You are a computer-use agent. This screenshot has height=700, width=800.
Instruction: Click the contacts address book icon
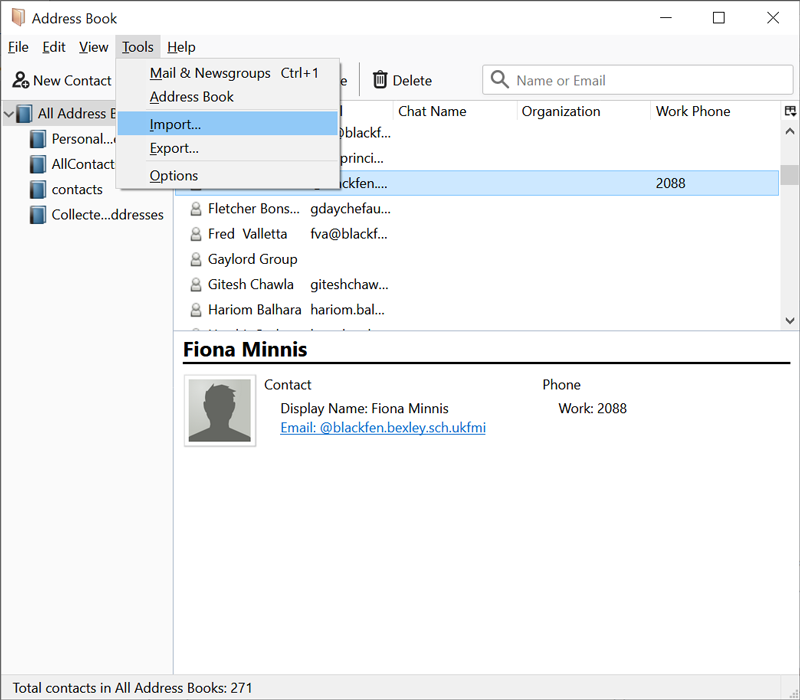point(38,189)
